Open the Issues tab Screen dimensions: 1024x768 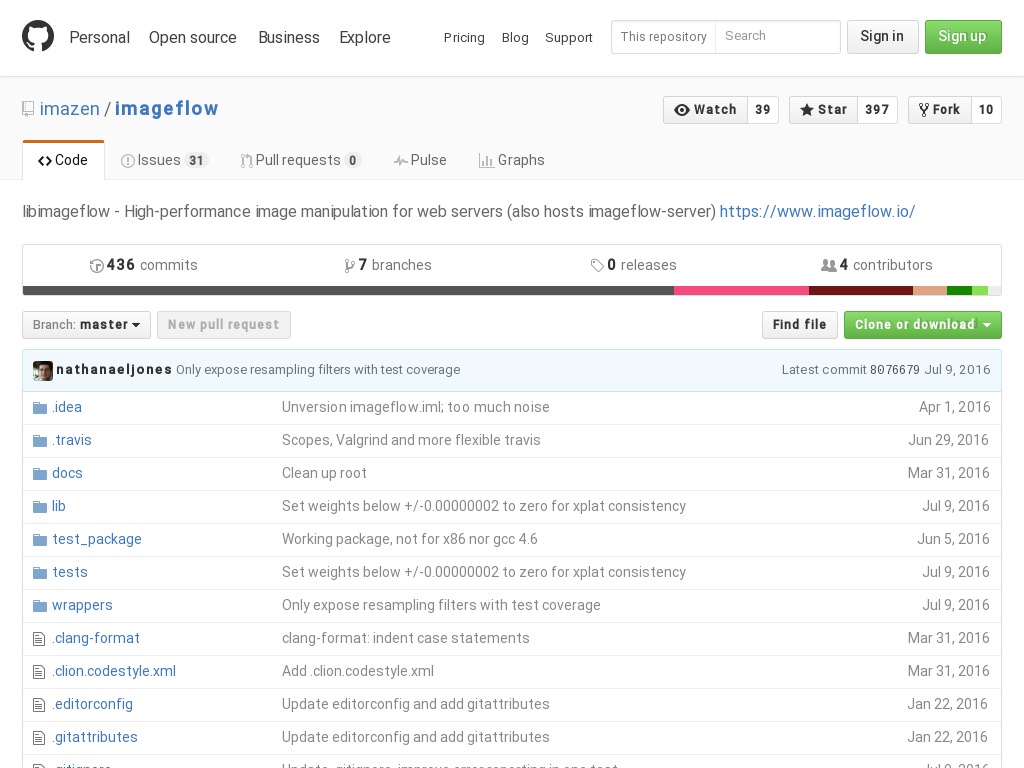(163, 160)
